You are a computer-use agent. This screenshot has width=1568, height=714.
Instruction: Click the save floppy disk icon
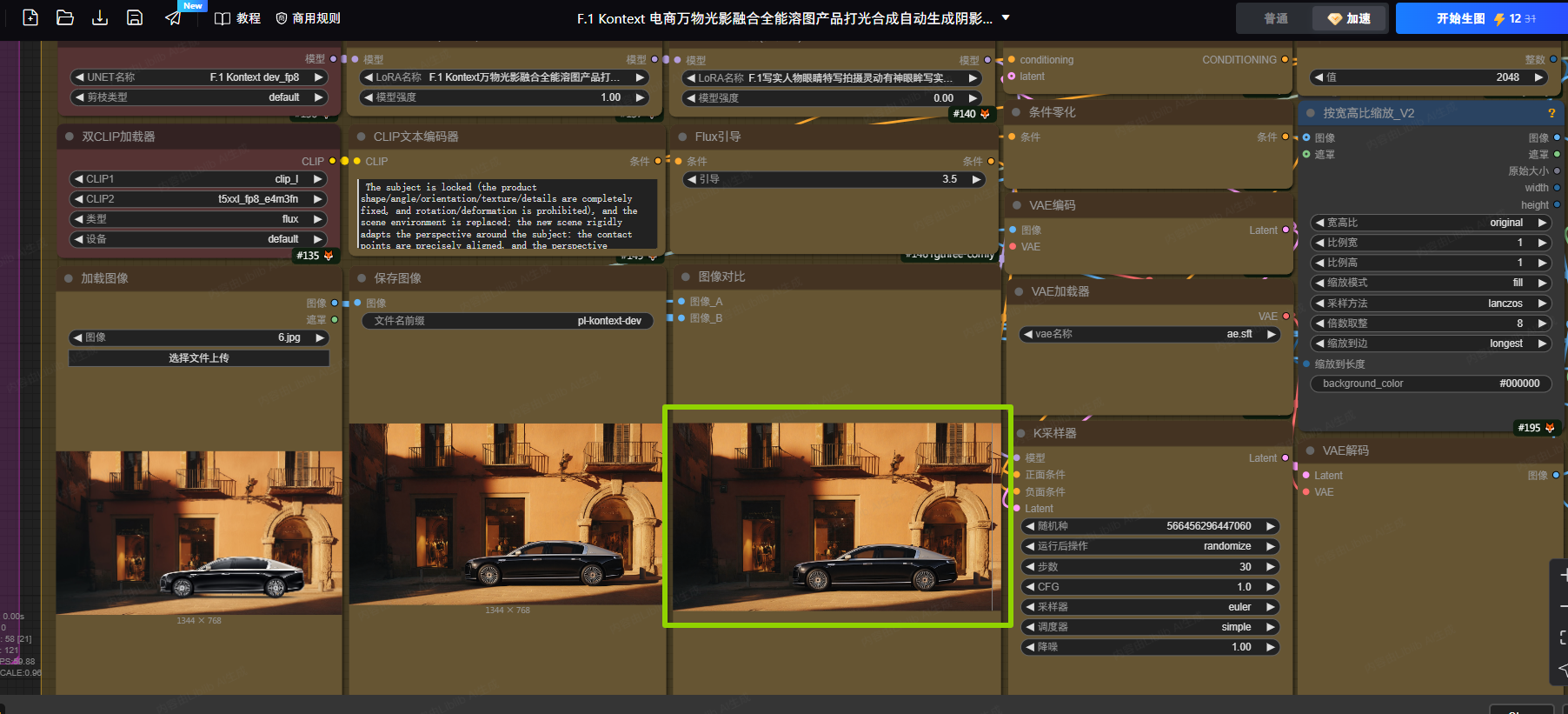135,17
